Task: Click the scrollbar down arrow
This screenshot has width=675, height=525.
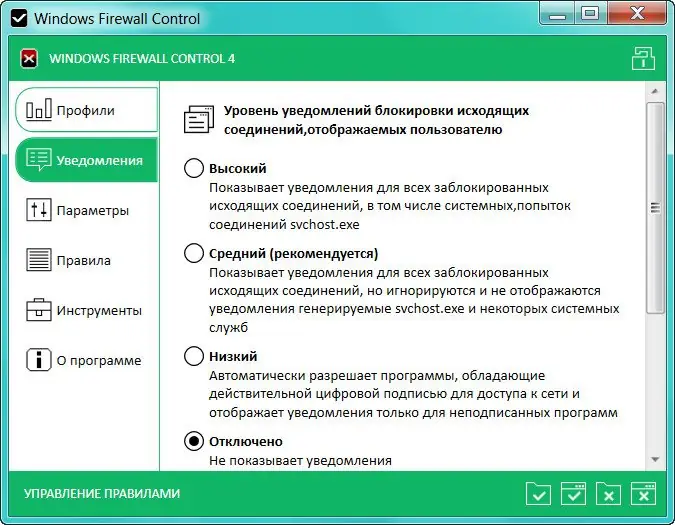Action: (655, 460)
